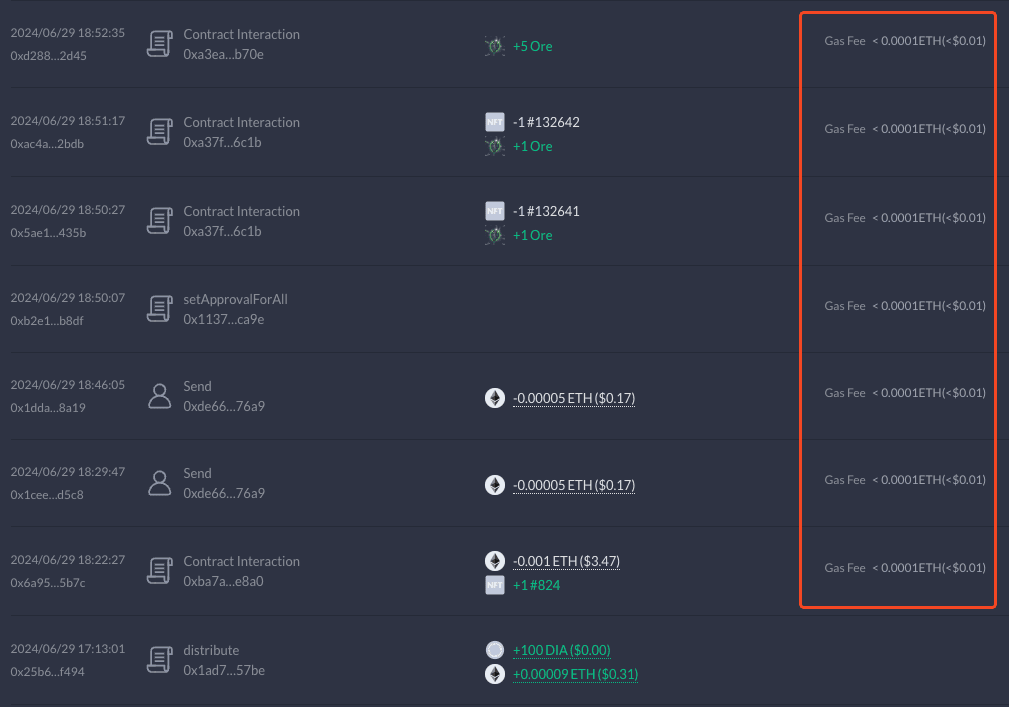Image resolution: width=1009 pixels, height=707 pixels.
Task: Open recipient address 0xde66...76a9 at 18:46:05
Action: [224, 406]
